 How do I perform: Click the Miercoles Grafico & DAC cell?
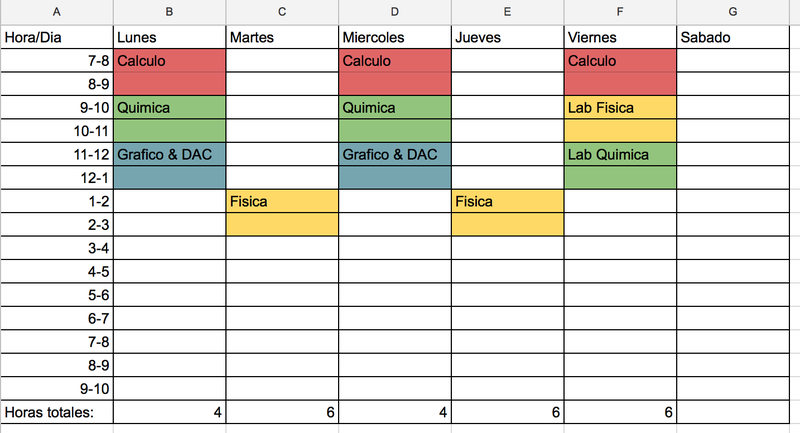[x=394, y=155]
